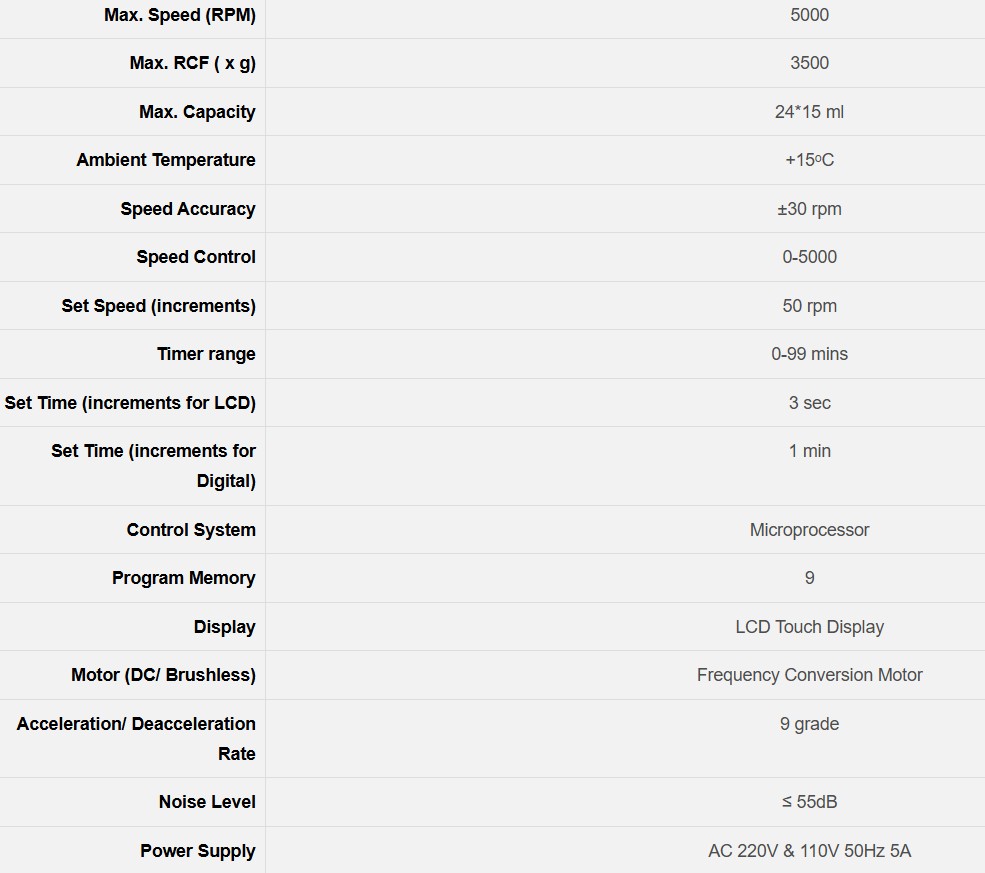Viewport: 985px width, 873px height.
Task: Select the "0-99 mins" timer value
Action: coord(809,354)
